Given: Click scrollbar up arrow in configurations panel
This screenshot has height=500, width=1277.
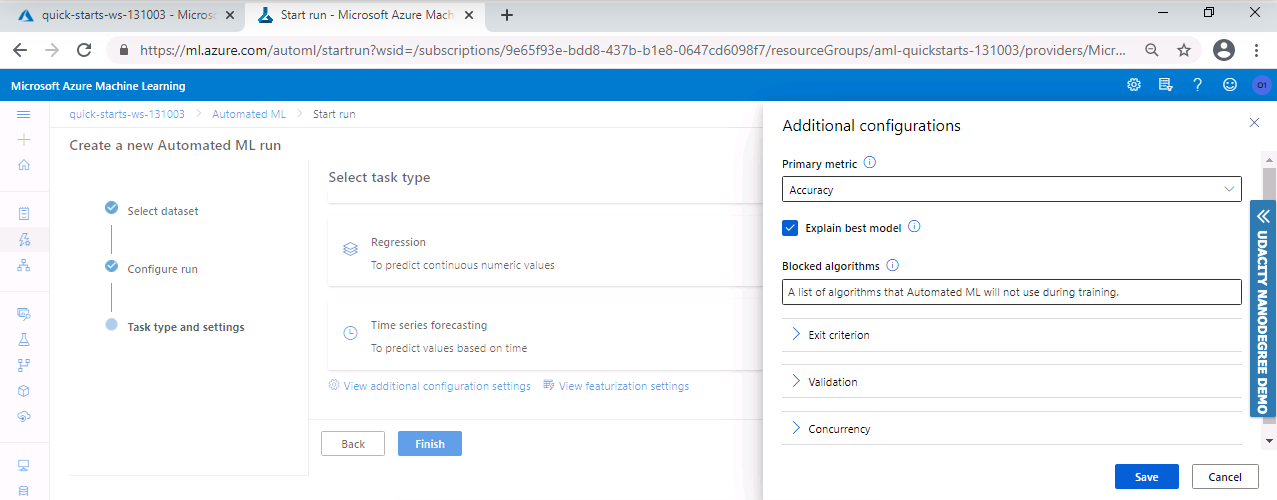Looking at the screenshot, I should pyautogui.click(x=1269, y=159).
